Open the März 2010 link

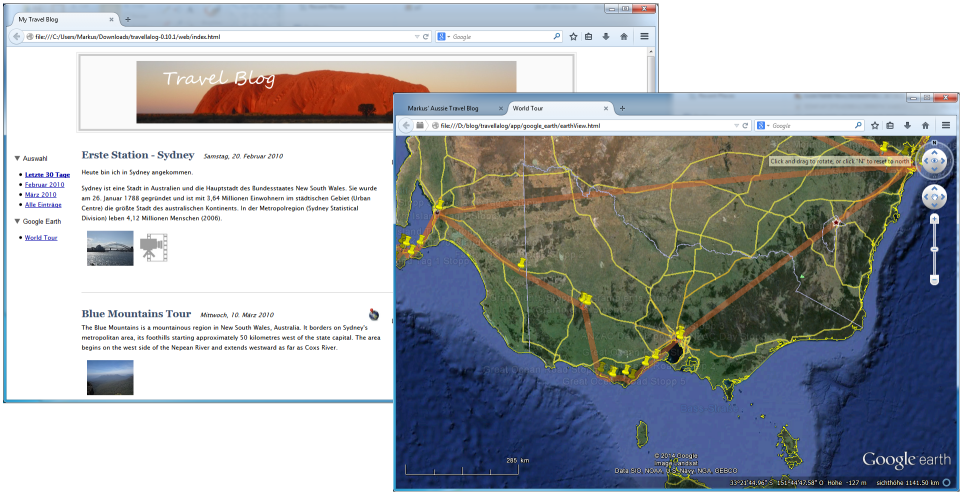(41, 195)
